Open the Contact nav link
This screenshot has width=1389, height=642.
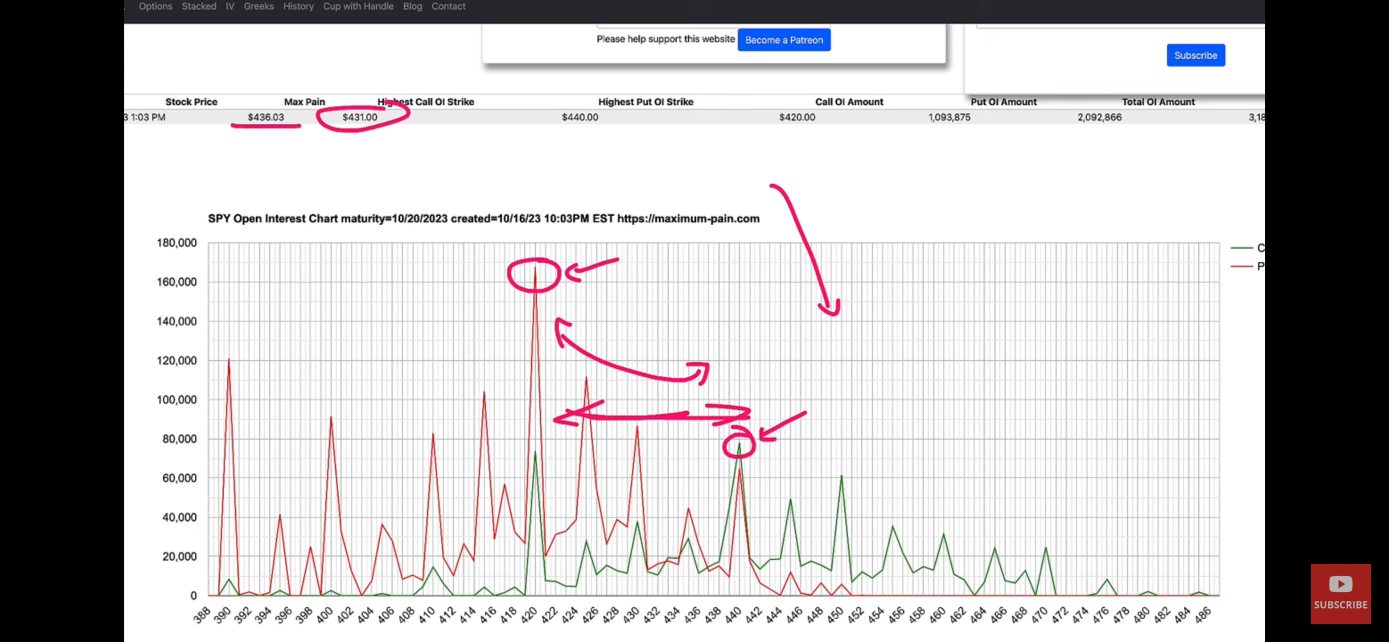tap(448, 6)
